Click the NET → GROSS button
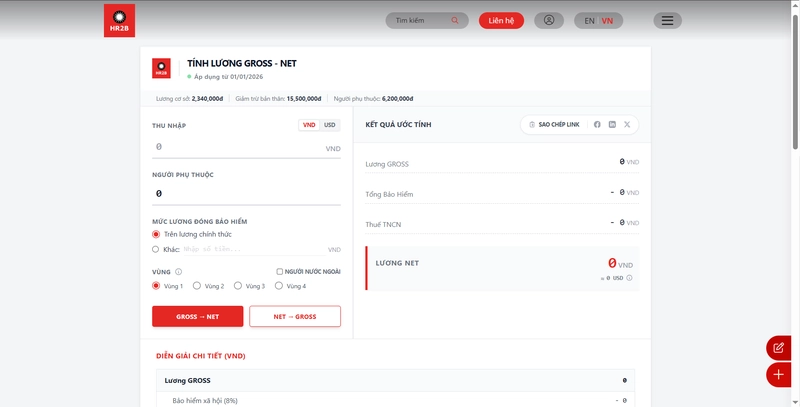800x407 pixels. click(295, 316)
